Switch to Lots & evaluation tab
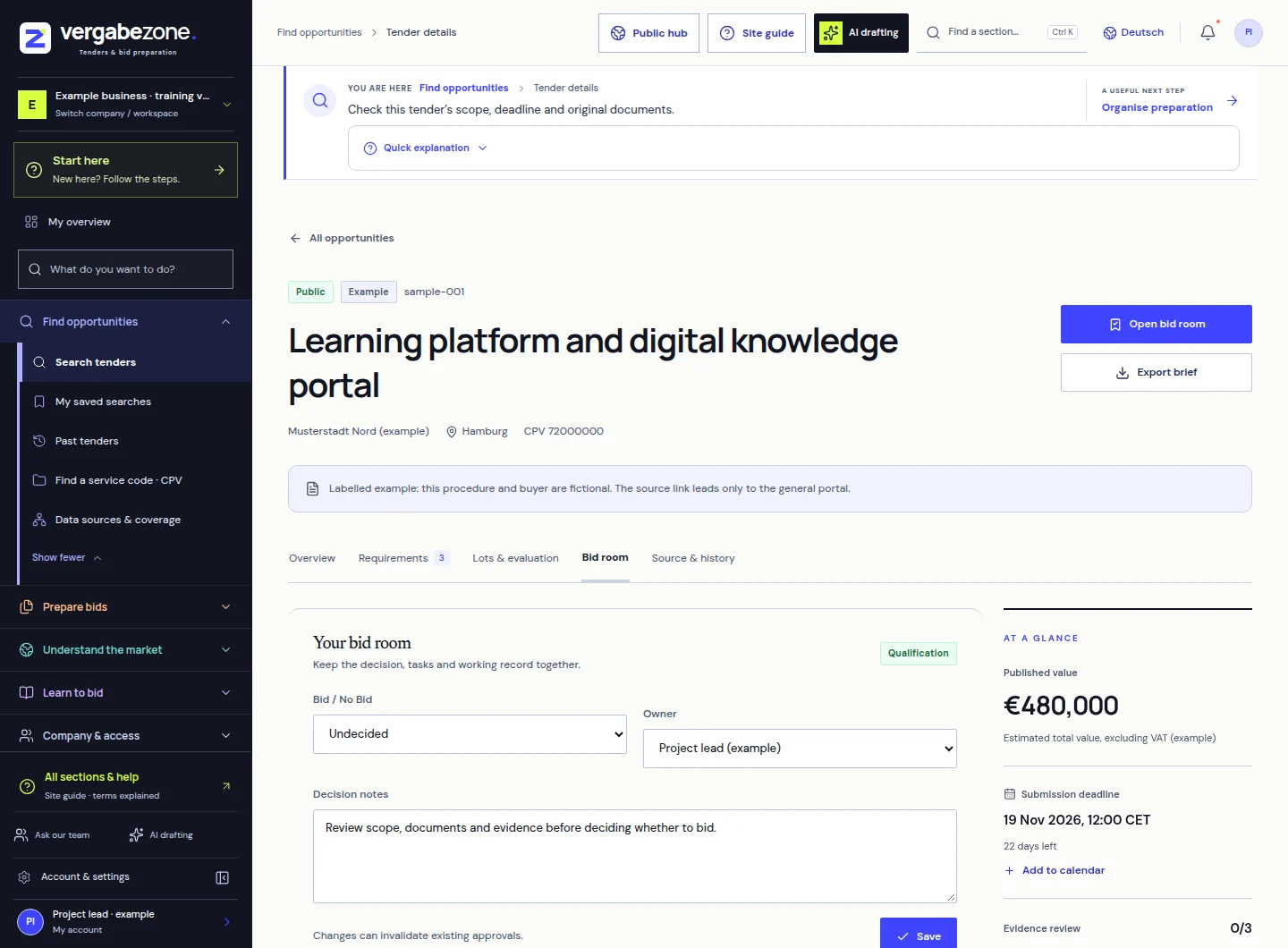1288x948 pixels. [x=515, y=558]
